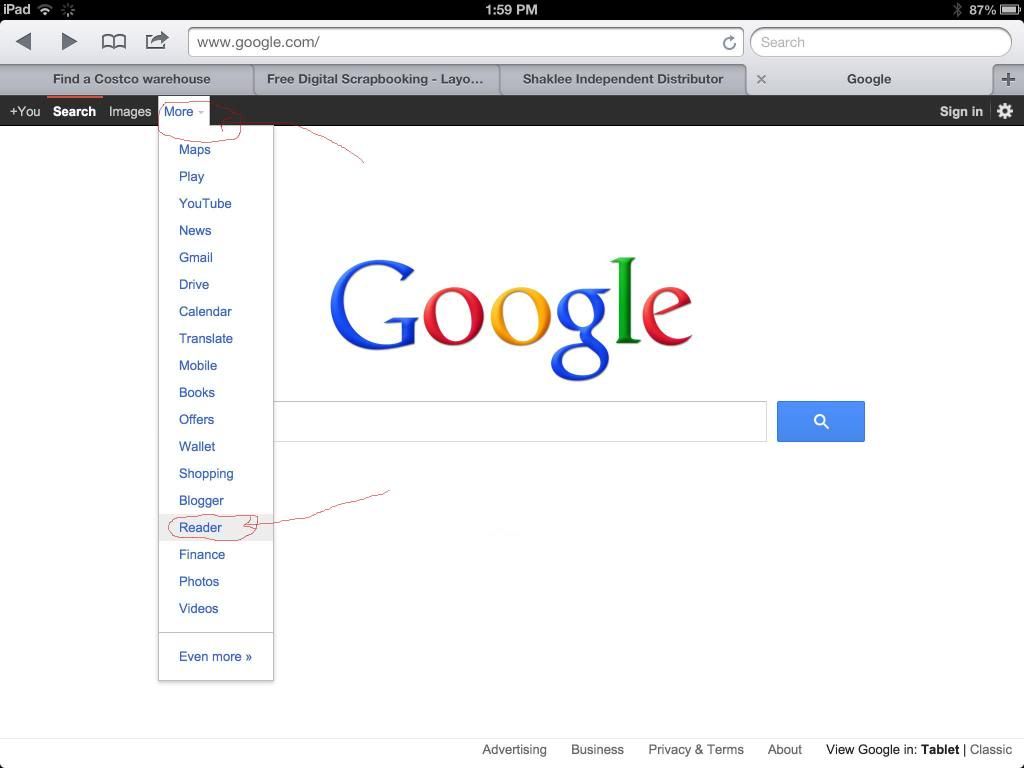Collapse the More dropdown menu
The height and width of the screenshot is (768, 1024).
point(184,112)
